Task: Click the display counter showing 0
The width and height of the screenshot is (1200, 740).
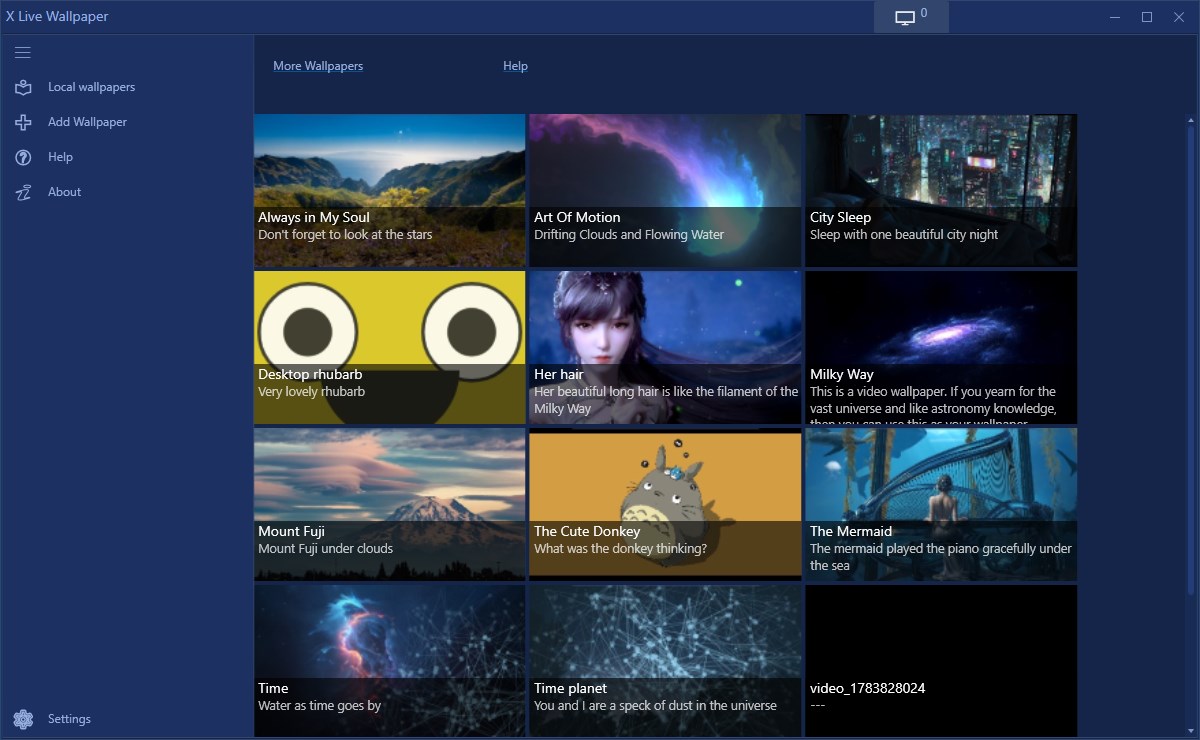Action: 925,12
